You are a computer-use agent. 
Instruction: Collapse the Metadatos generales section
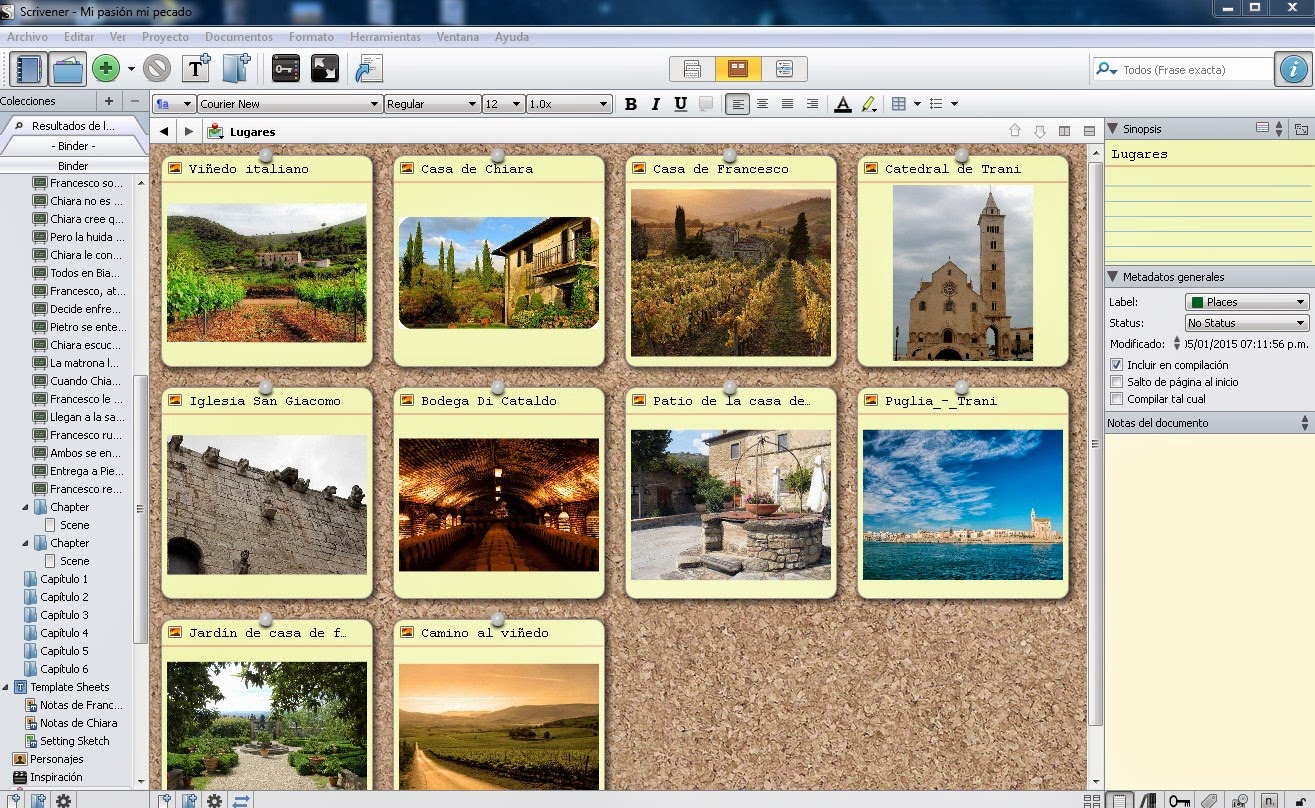click(1113, 276)
